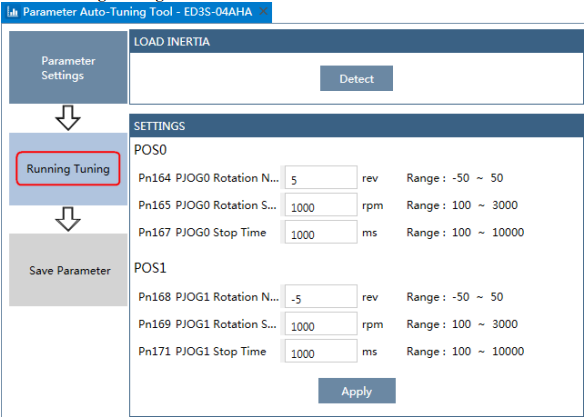Go to the Save Parameter step
This screenshot has width=588, height=420.
coord(68,270)
